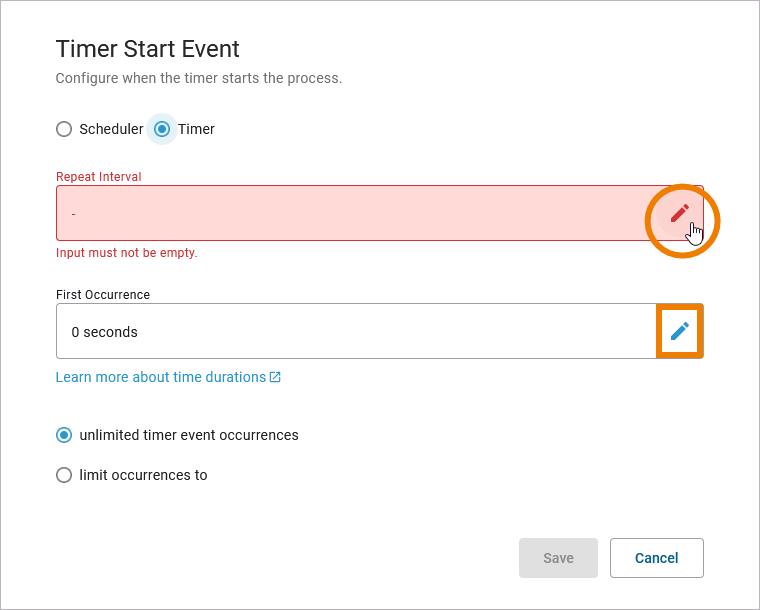Click the First Occurrence field label
The height and width of the screenshot is (610, 760).
click(103, 295)
